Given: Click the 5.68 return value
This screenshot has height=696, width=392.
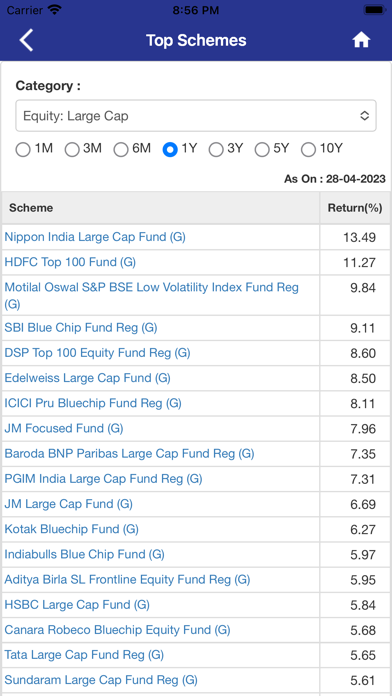Looking at the screenshot, I should [363, 631].
